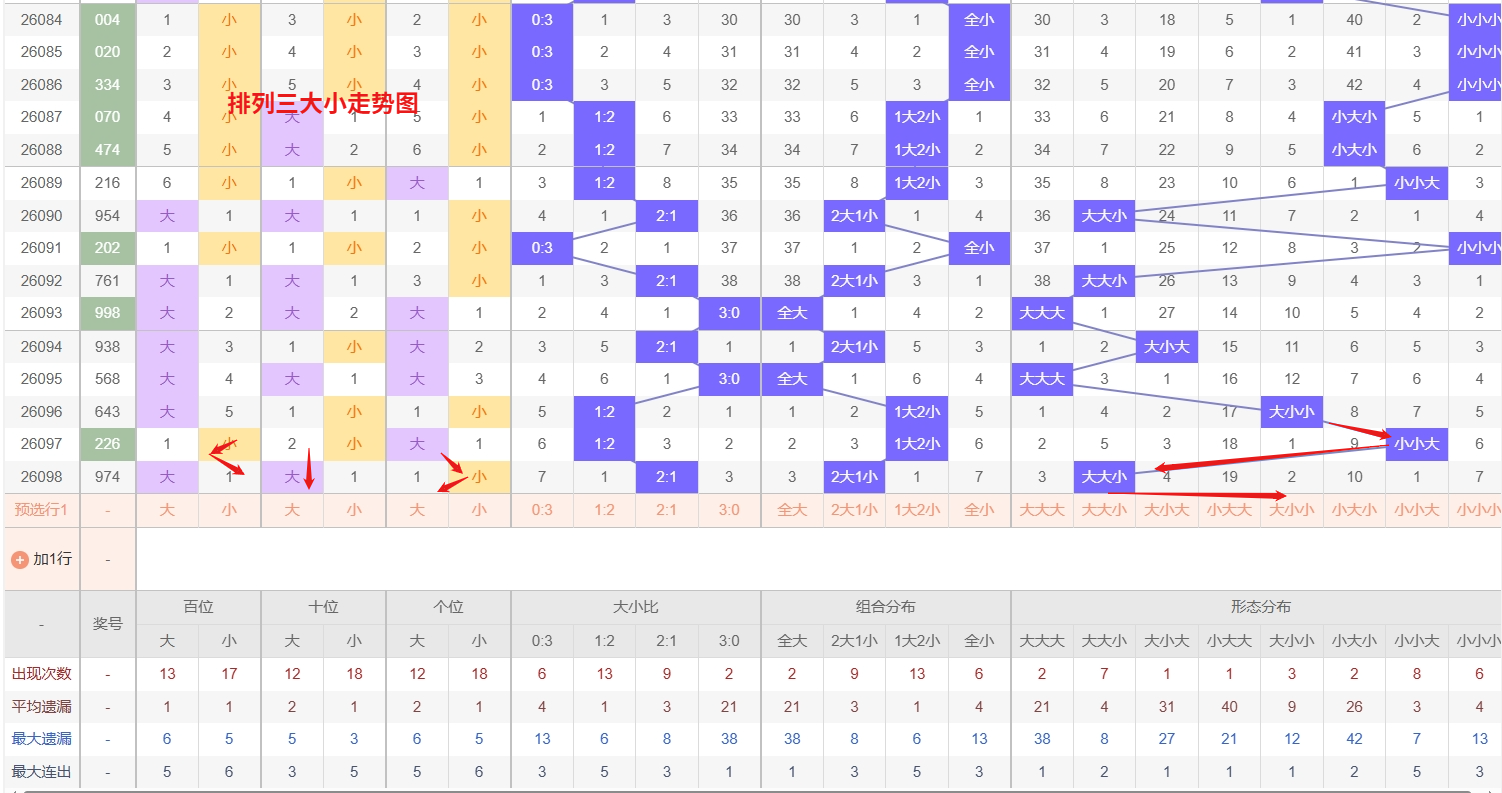Choose 小小大 in the 预选行1 row
Screen dimensions: 1502x793
[1416, 510]
